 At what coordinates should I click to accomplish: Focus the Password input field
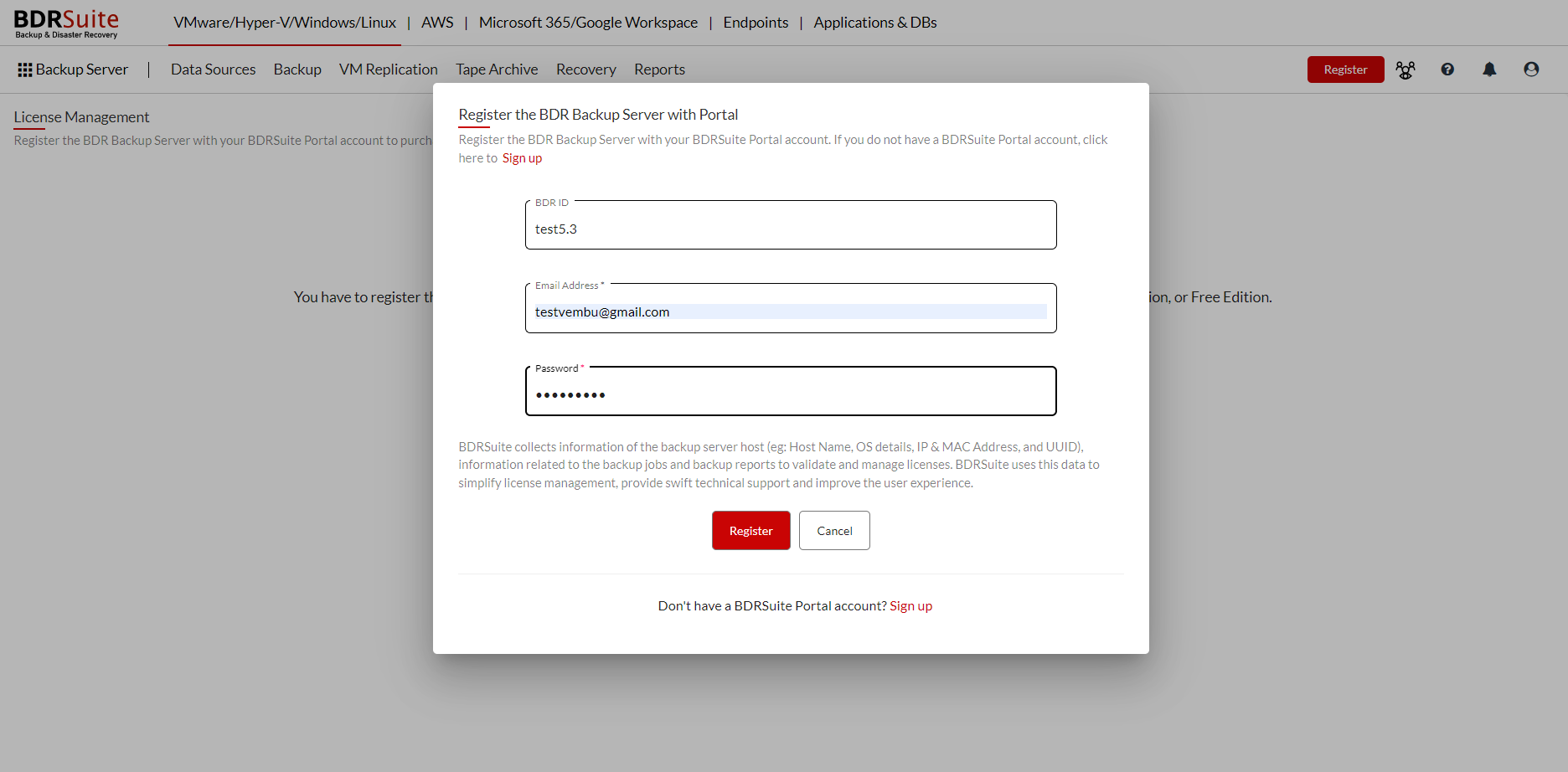point(791,391)
